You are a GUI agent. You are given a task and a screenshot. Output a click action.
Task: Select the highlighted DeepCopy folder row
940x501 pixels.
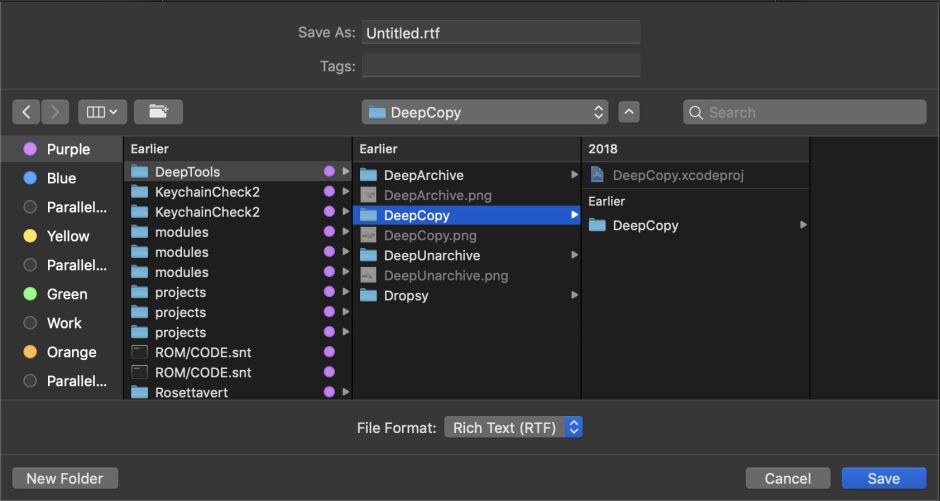467,215
